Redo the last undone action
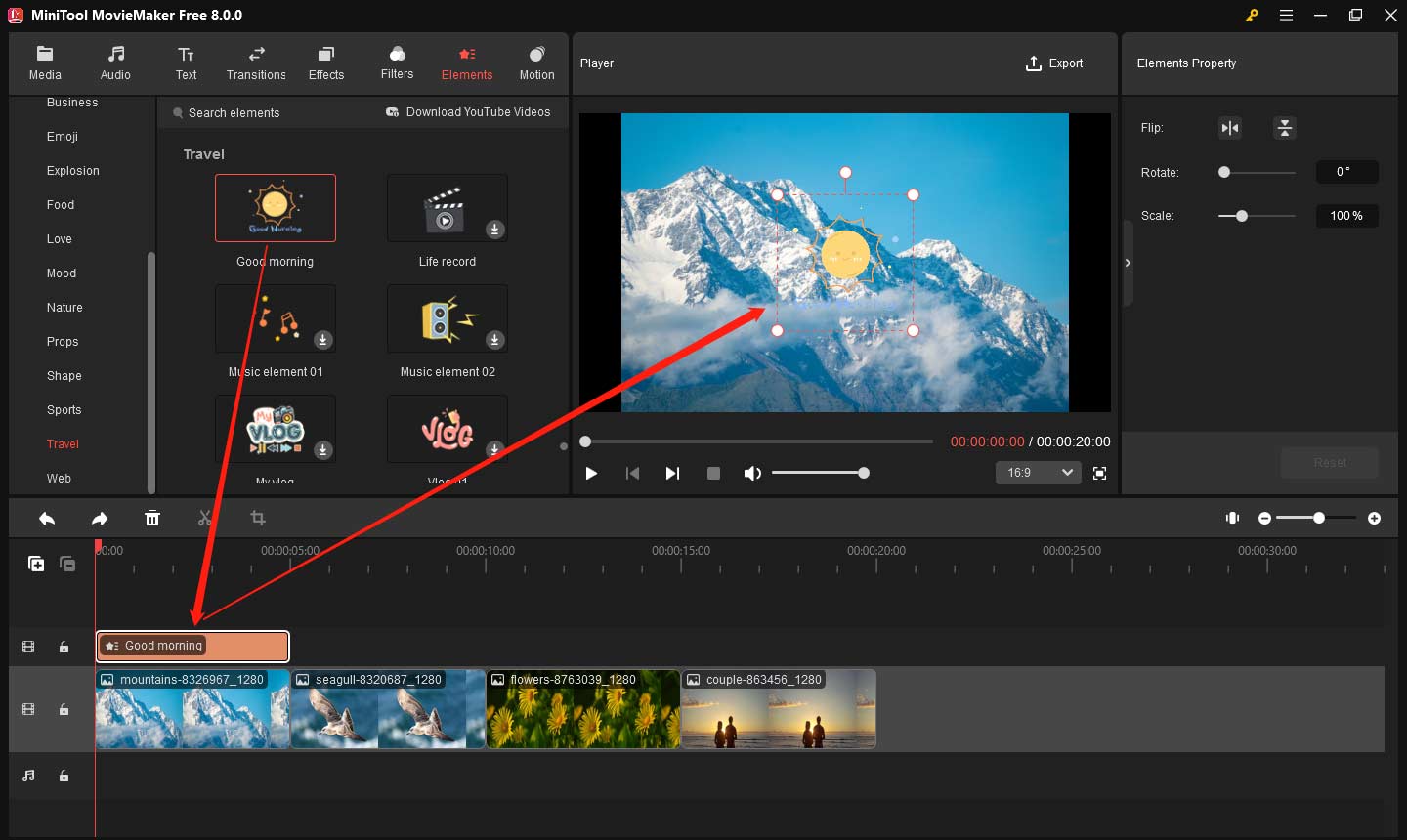This screenshot has width=1407, height=840. coord(100,519)
